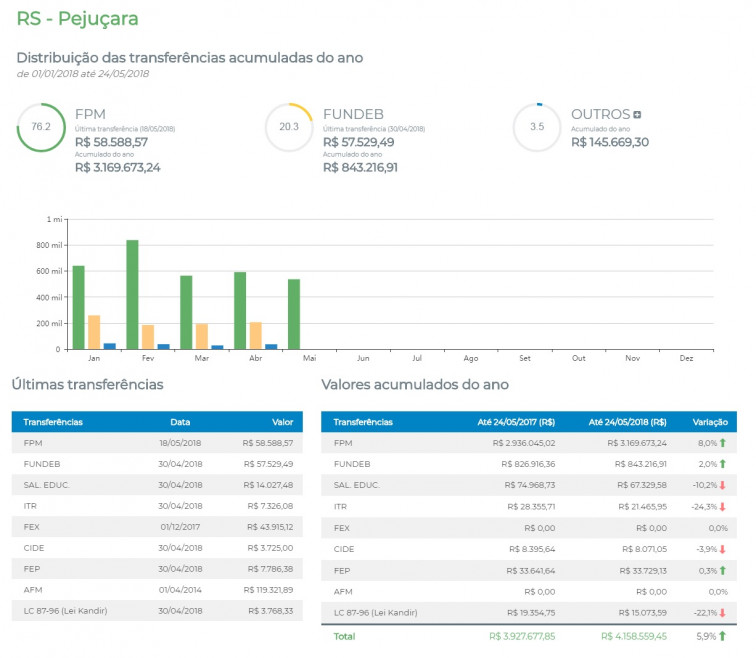The image size is (756, 658).
Task: Expand the OUTROS plus icon
Action: click(x=638, y=115)
